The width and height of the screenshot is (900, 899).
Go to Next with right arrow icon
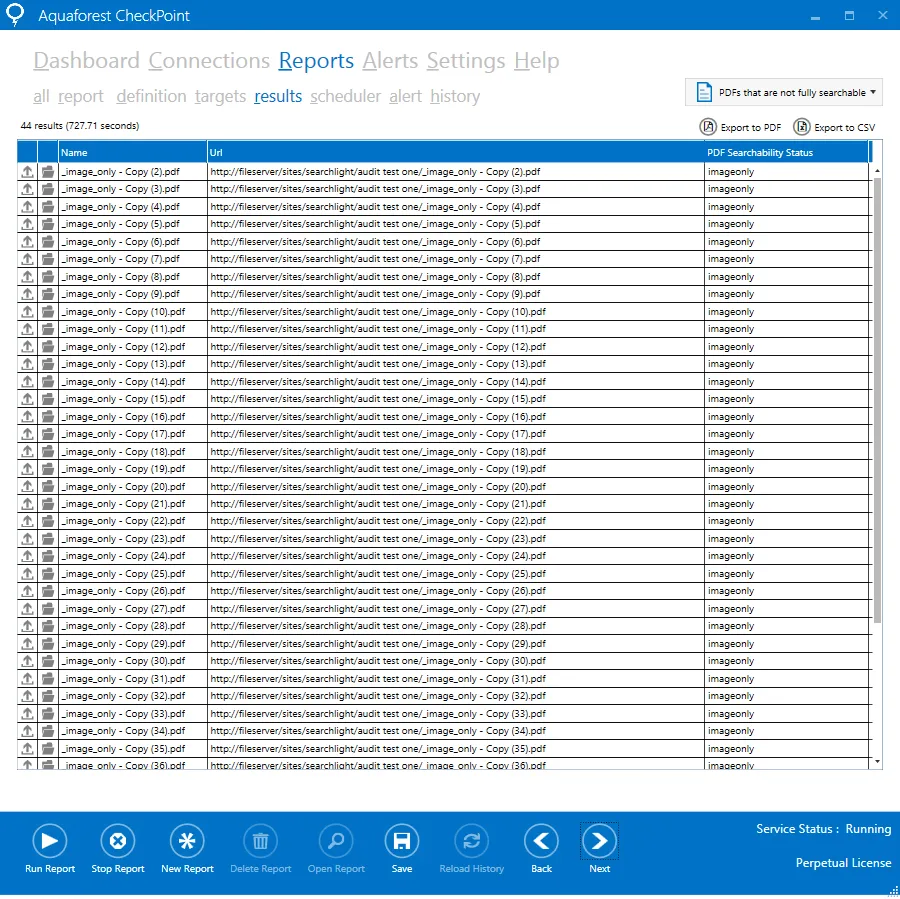pos(599,840)
